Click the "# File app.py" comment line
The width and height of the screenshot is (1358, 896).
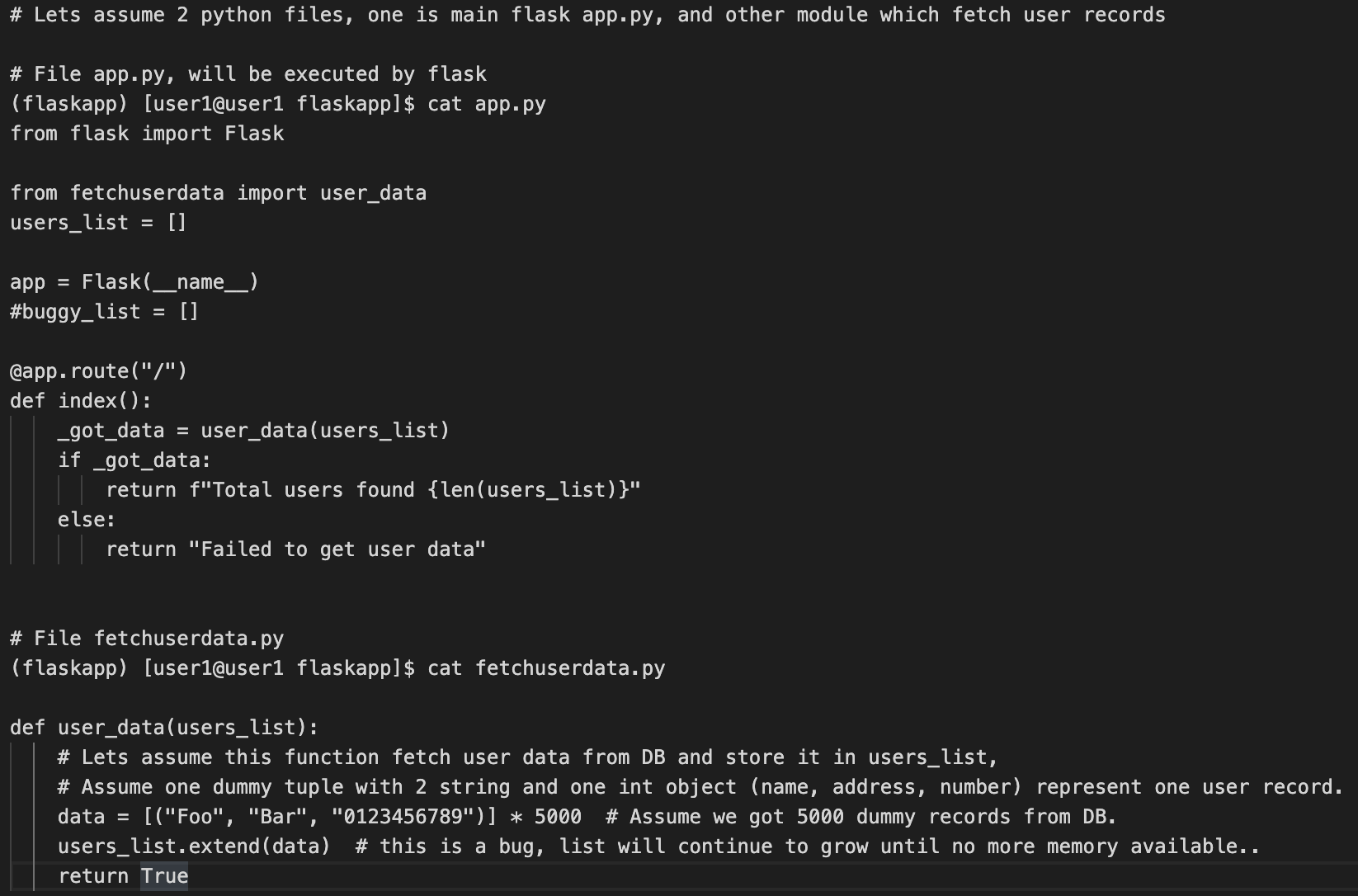[248, 74]
